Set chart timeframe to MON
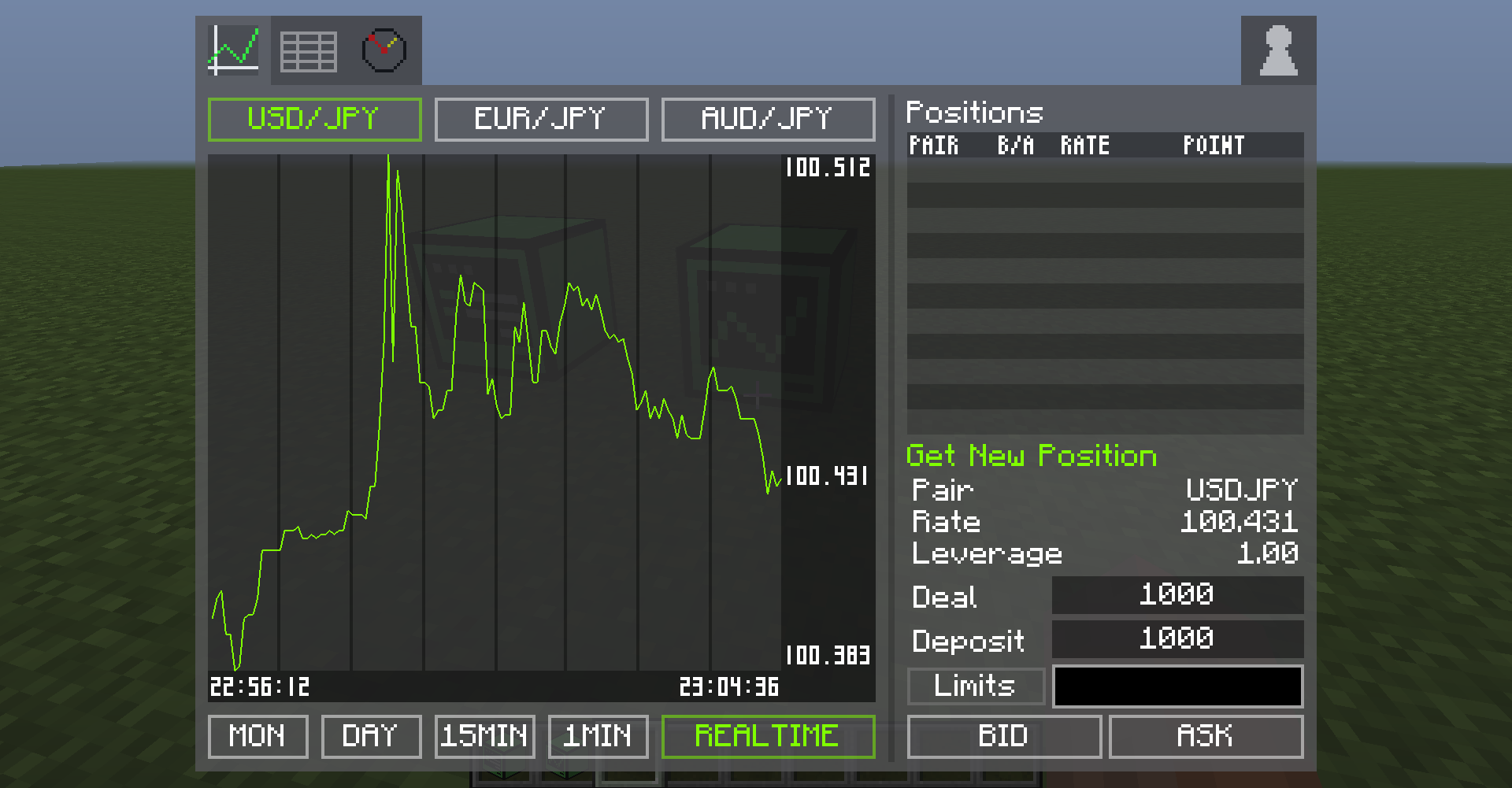This screenshot has width=1512, height=788. tap(258, 737)
